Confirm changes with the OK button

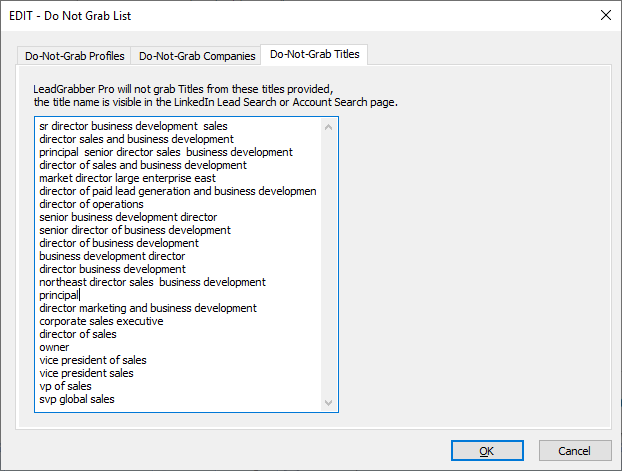click(487, 451)
